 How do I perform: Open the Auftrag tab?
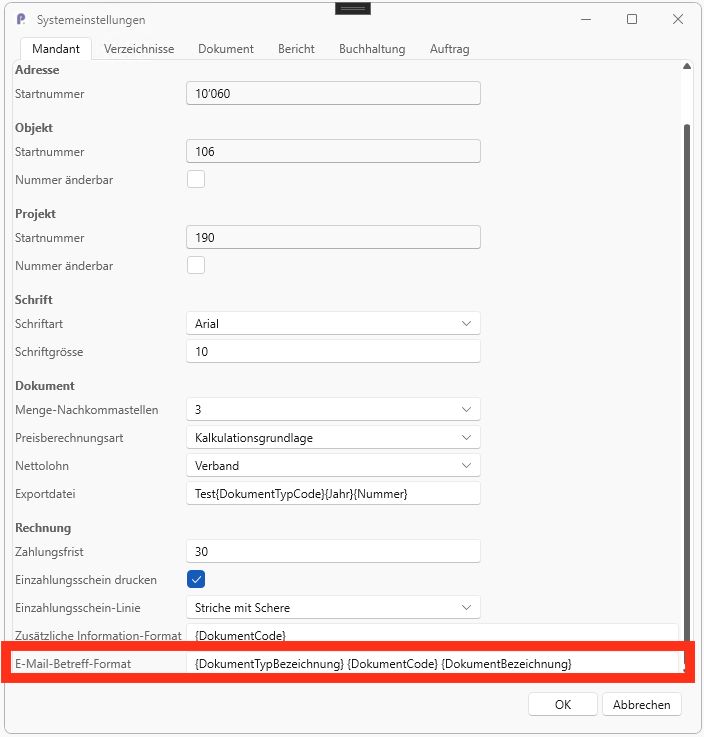449,49
